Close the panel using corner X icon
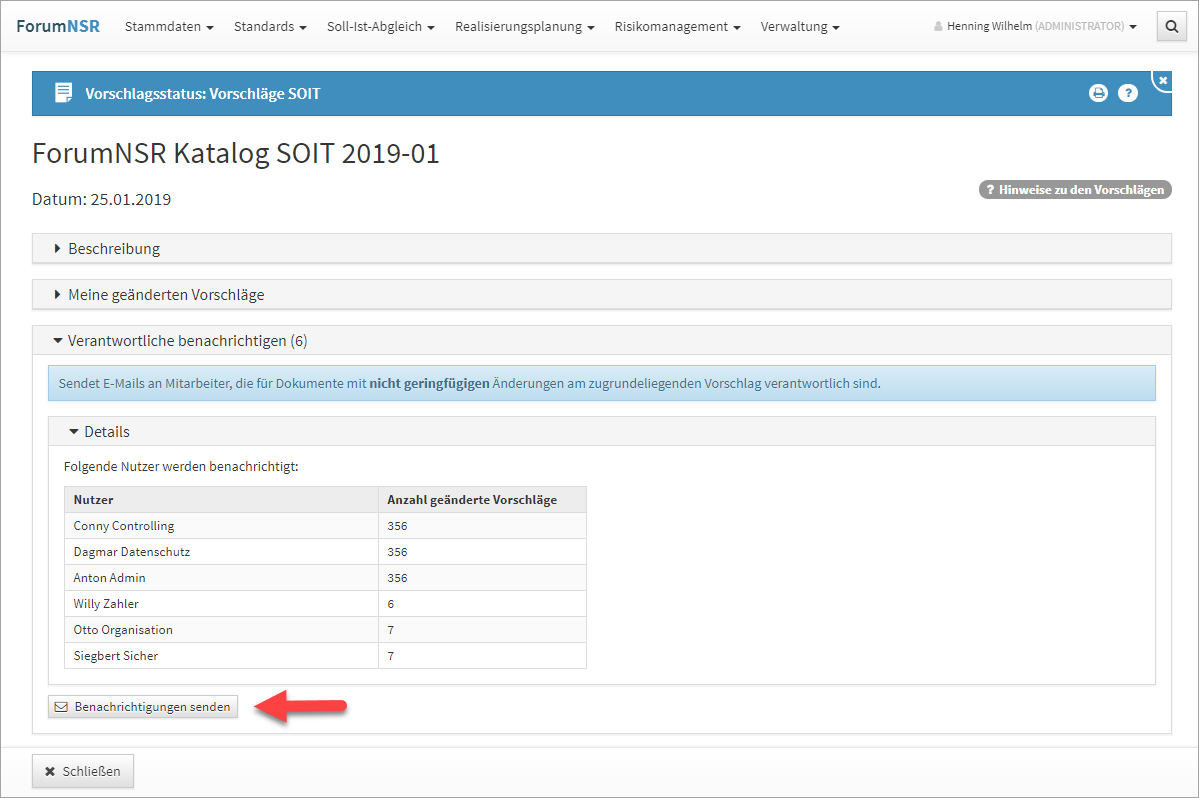Screen dimensions: 1199x798 1163,79
